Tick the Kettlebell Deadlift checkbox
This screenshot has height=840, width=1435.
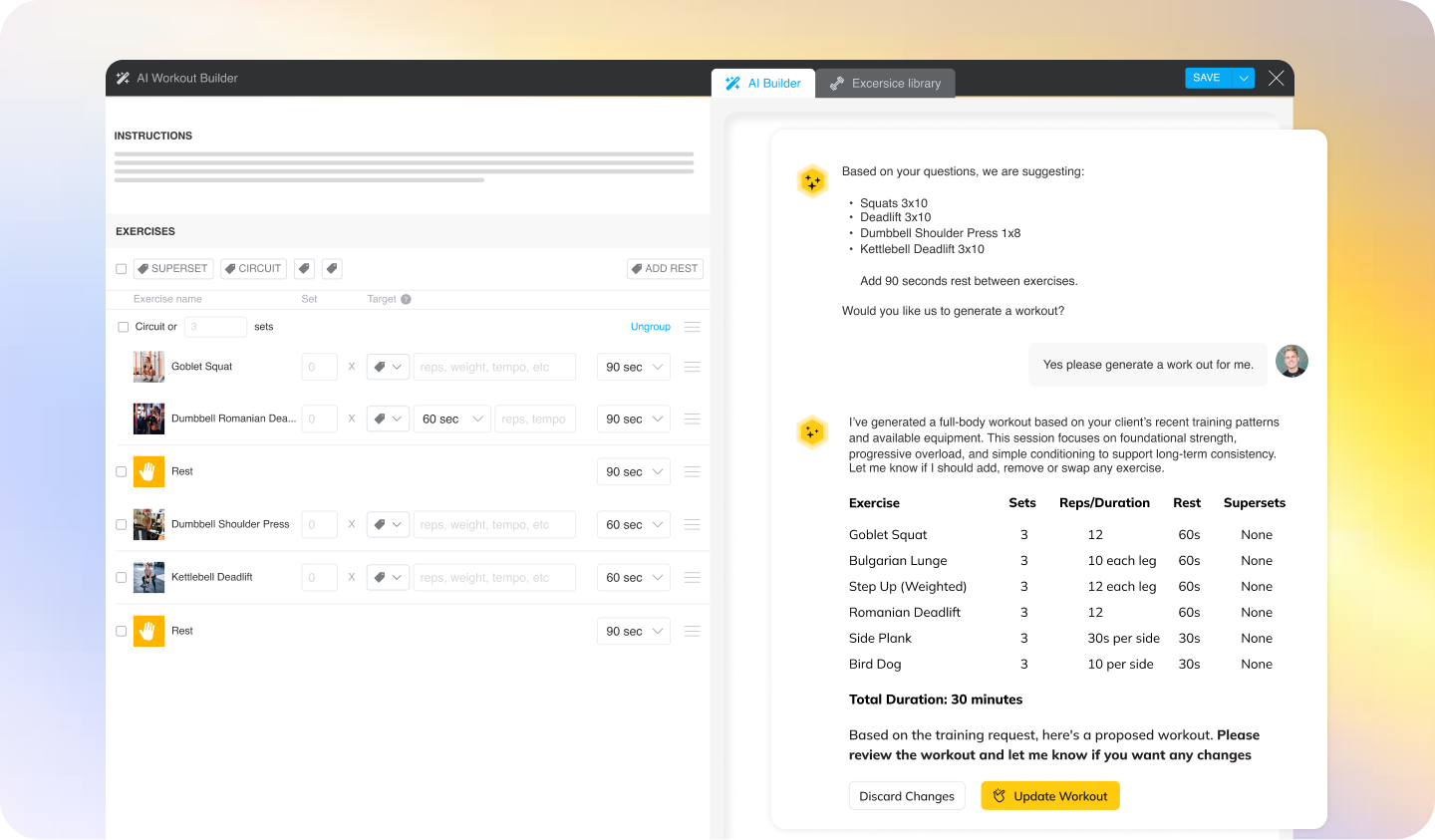[x=122, y=578]
